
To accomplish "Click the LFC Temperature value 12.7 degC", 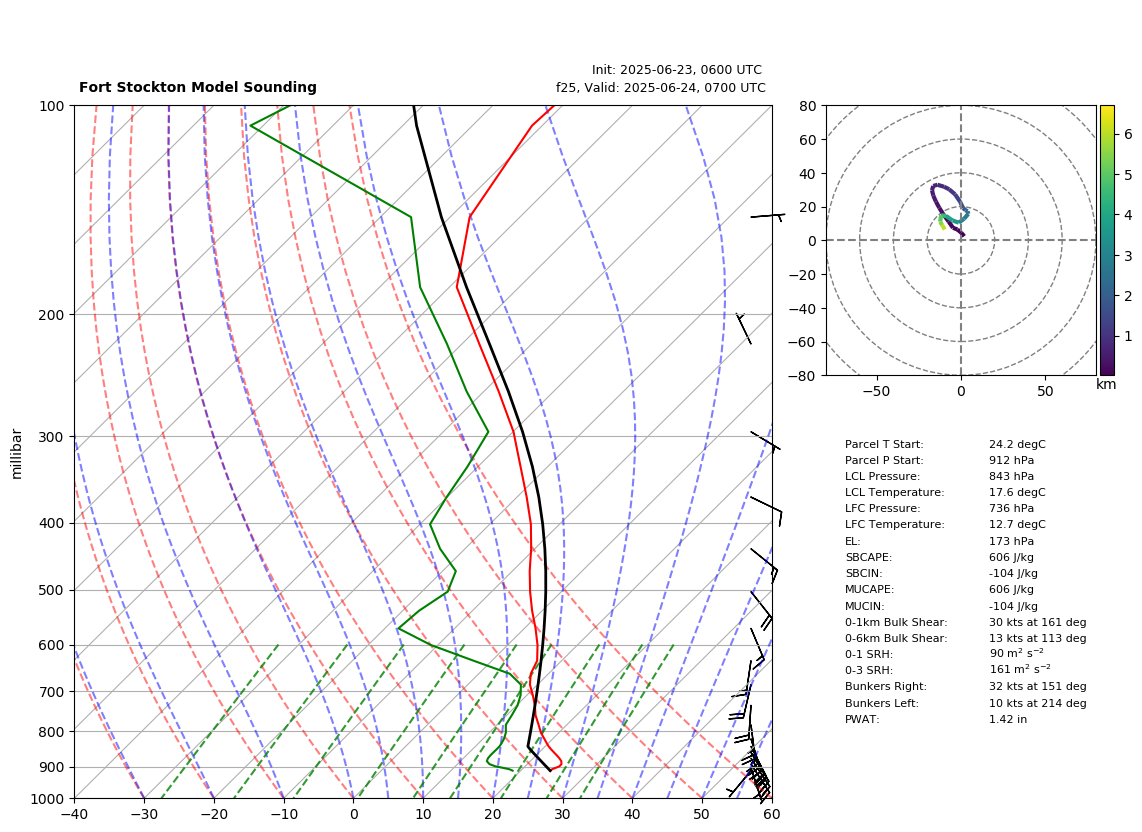I will pos(1017,525).
